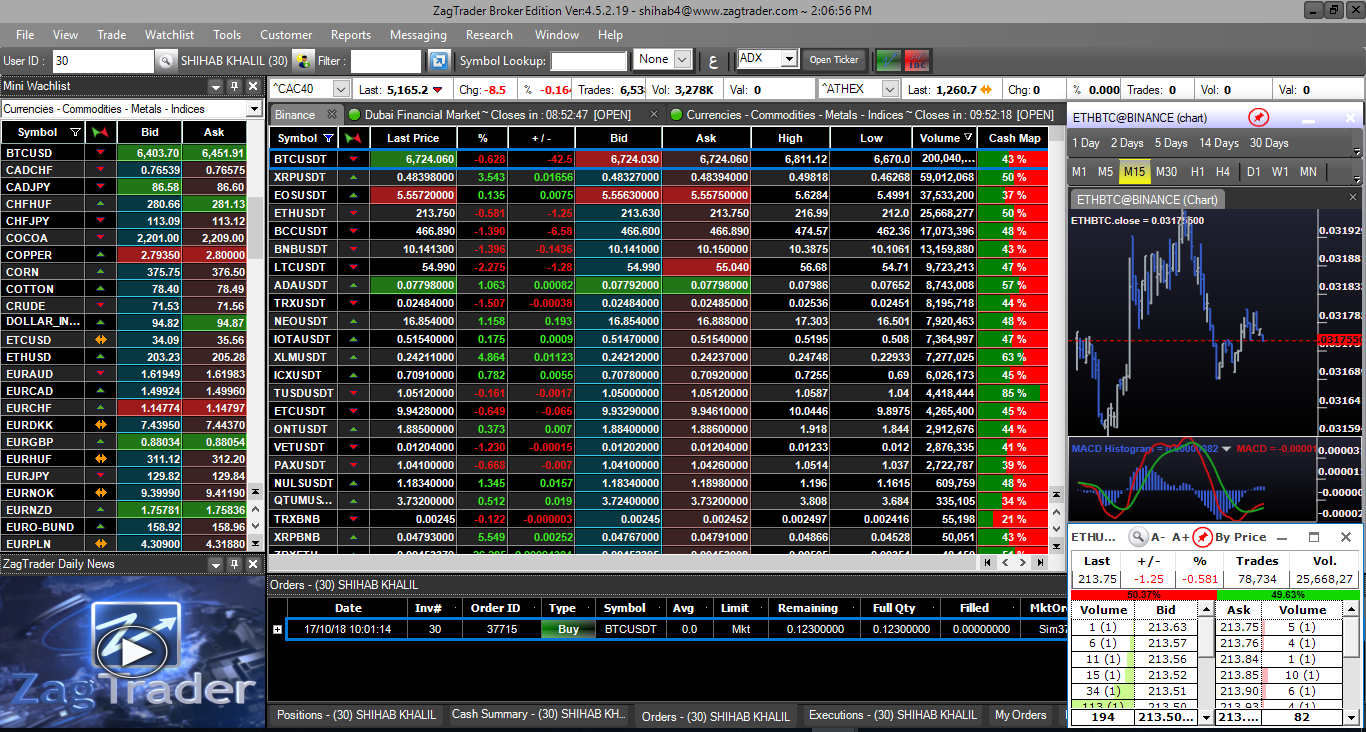Show 5 Days chart range
This screenshot has width=1366, height=732.
[1171, 143]
